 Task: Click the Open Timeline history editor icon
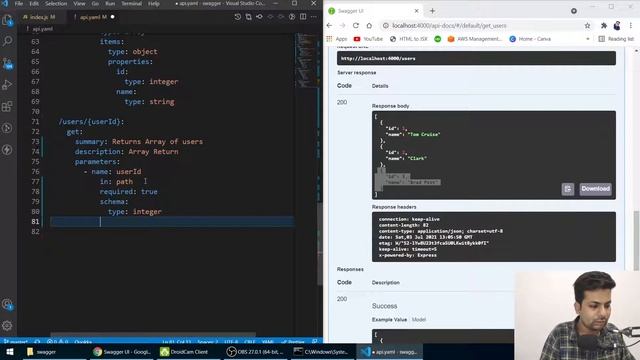click(x=238, y=17)
